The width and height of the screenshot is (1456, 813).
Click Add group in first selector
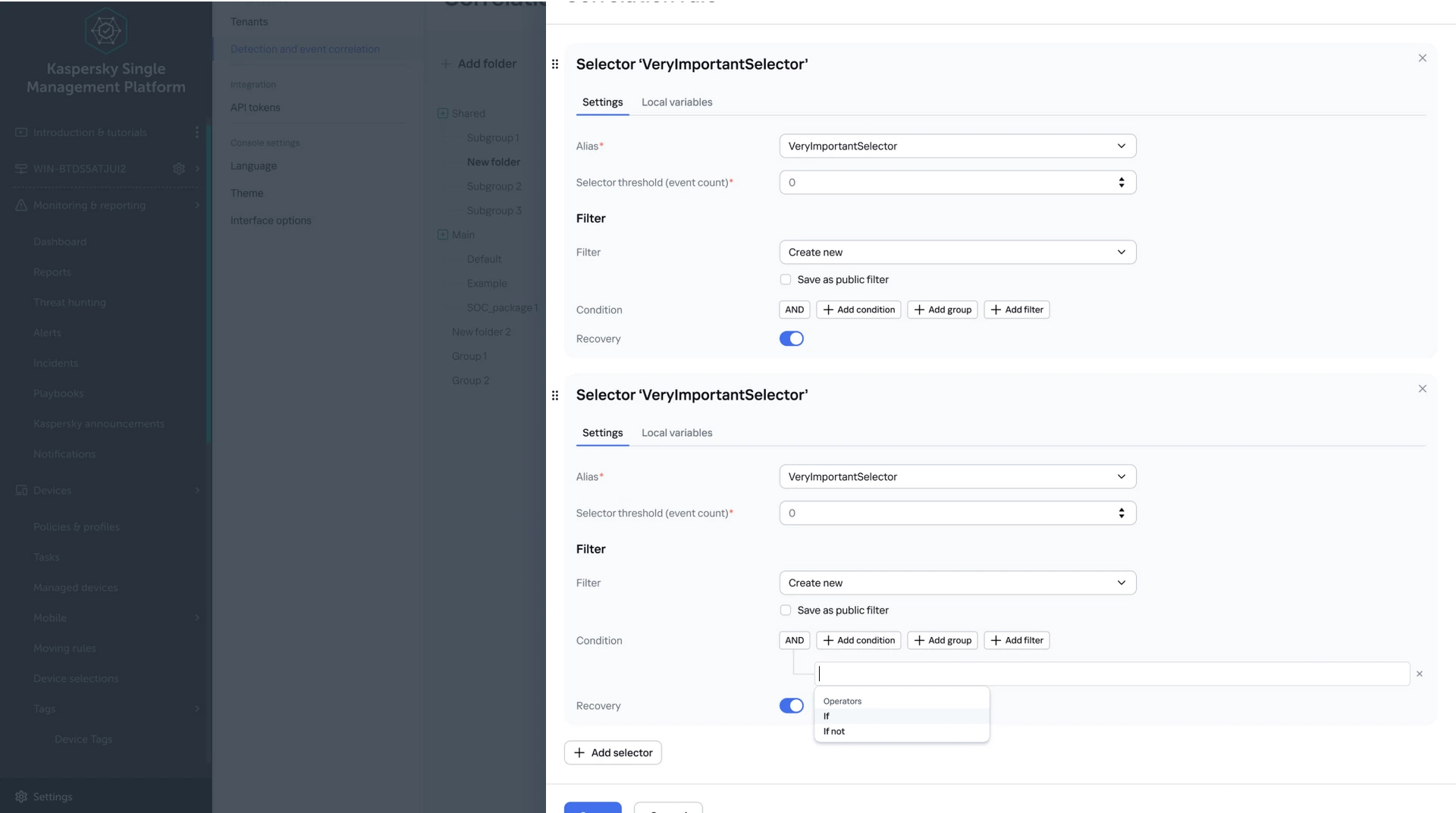point(942,310)
